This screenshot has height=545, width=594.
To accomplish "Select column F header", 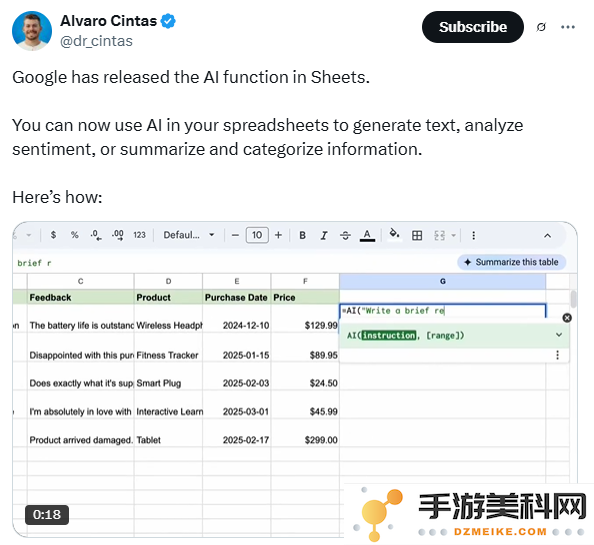I will click(305, 281).
